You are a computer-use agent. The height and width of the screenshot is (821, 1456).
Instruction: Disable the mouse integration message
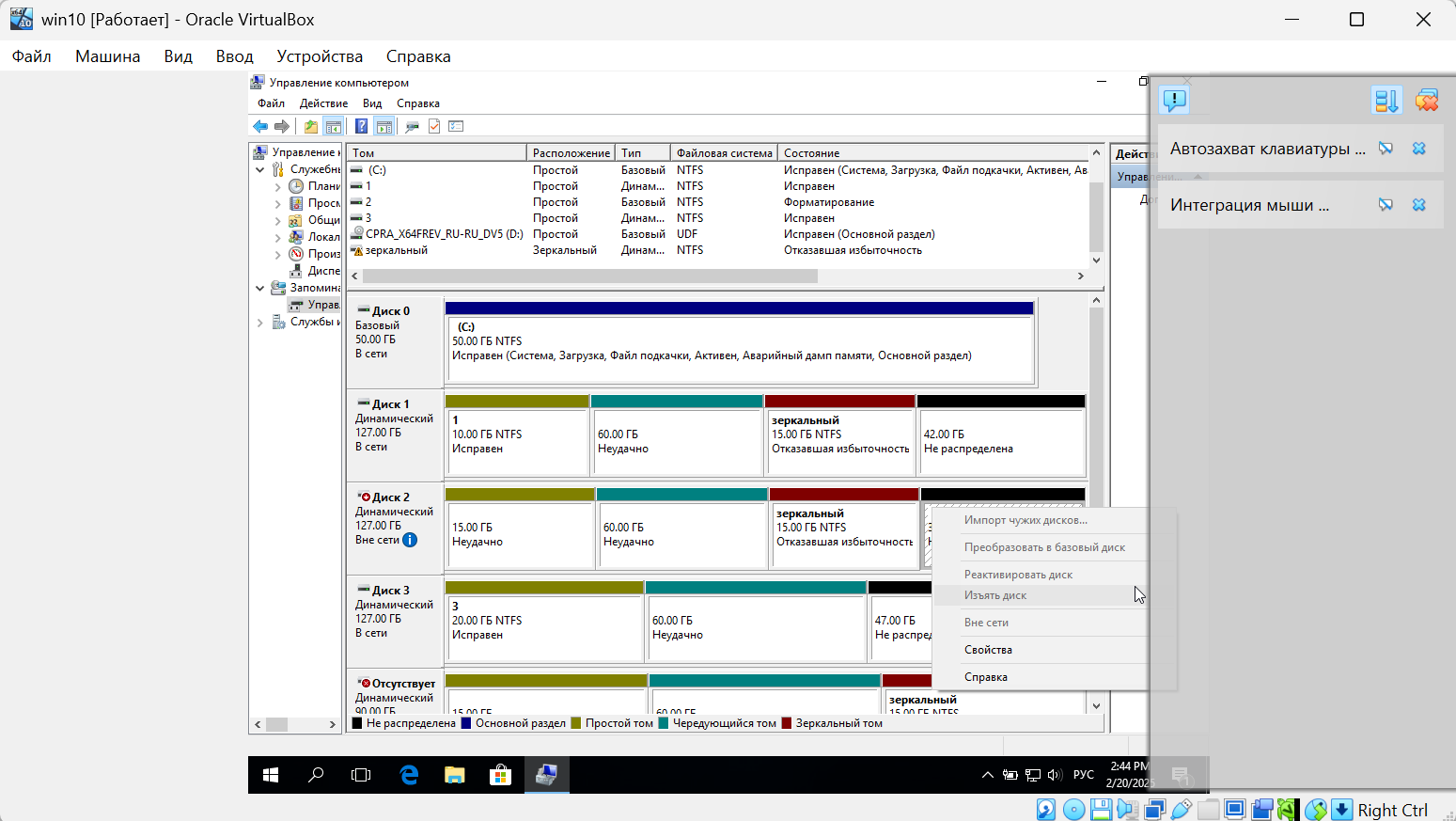click(1386, 205)
